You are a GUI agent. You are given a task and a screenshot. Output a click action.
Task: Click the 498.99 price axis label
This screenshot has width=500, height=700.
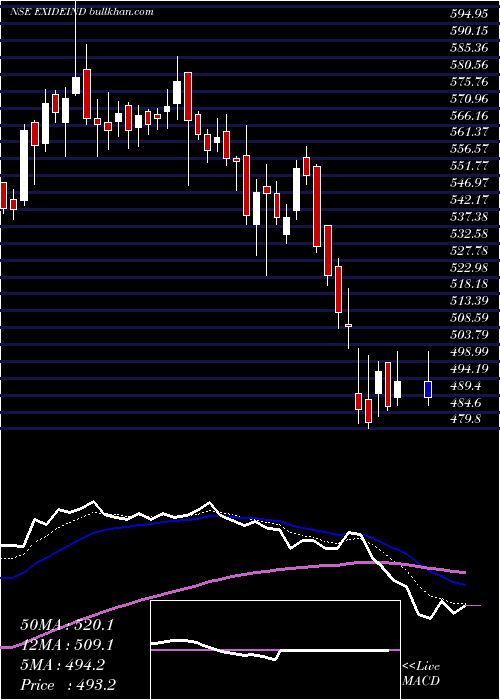click(x=469, y=352)
